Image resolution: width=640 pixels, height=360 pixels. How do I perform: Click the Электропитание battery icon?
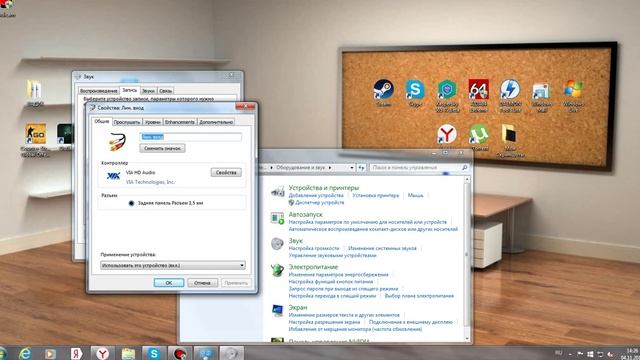pos(278,270)
